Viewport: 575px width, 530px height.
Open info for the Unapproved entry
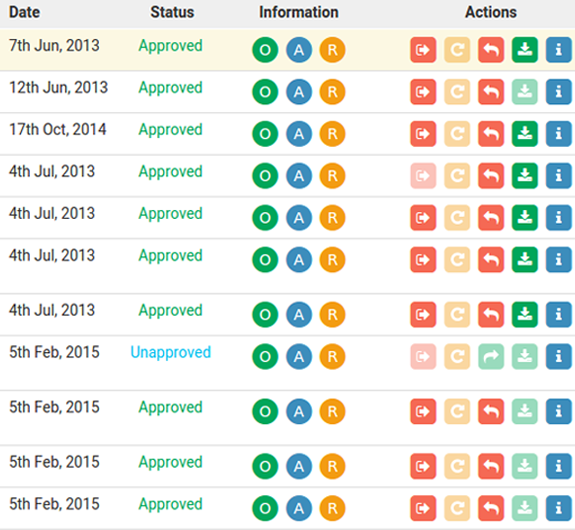point(558,356)
